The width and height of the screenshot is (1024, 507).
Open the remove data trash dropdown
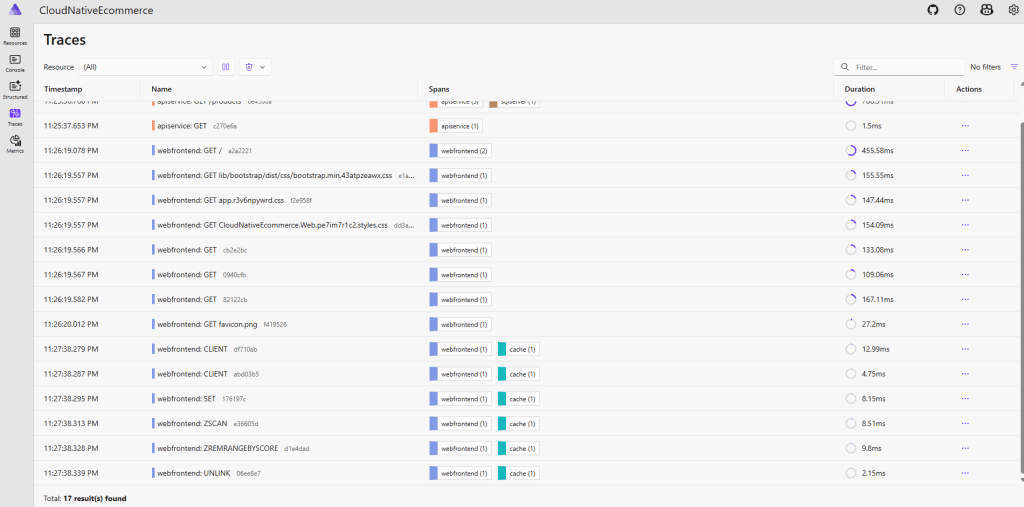[x=255, y=67]
